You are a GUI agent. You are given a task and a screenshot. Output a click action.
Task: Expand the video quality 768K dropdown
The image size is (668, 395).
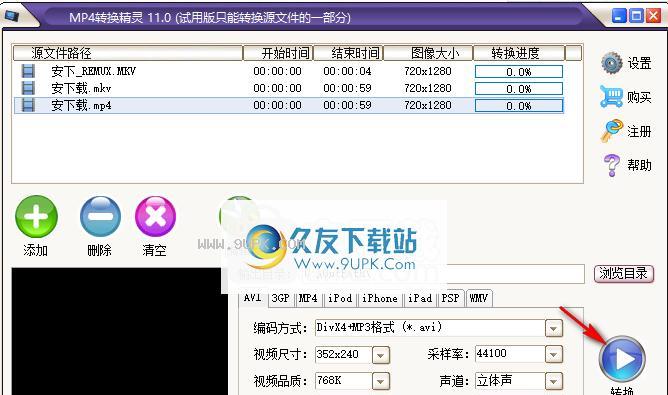pos(380,381)
